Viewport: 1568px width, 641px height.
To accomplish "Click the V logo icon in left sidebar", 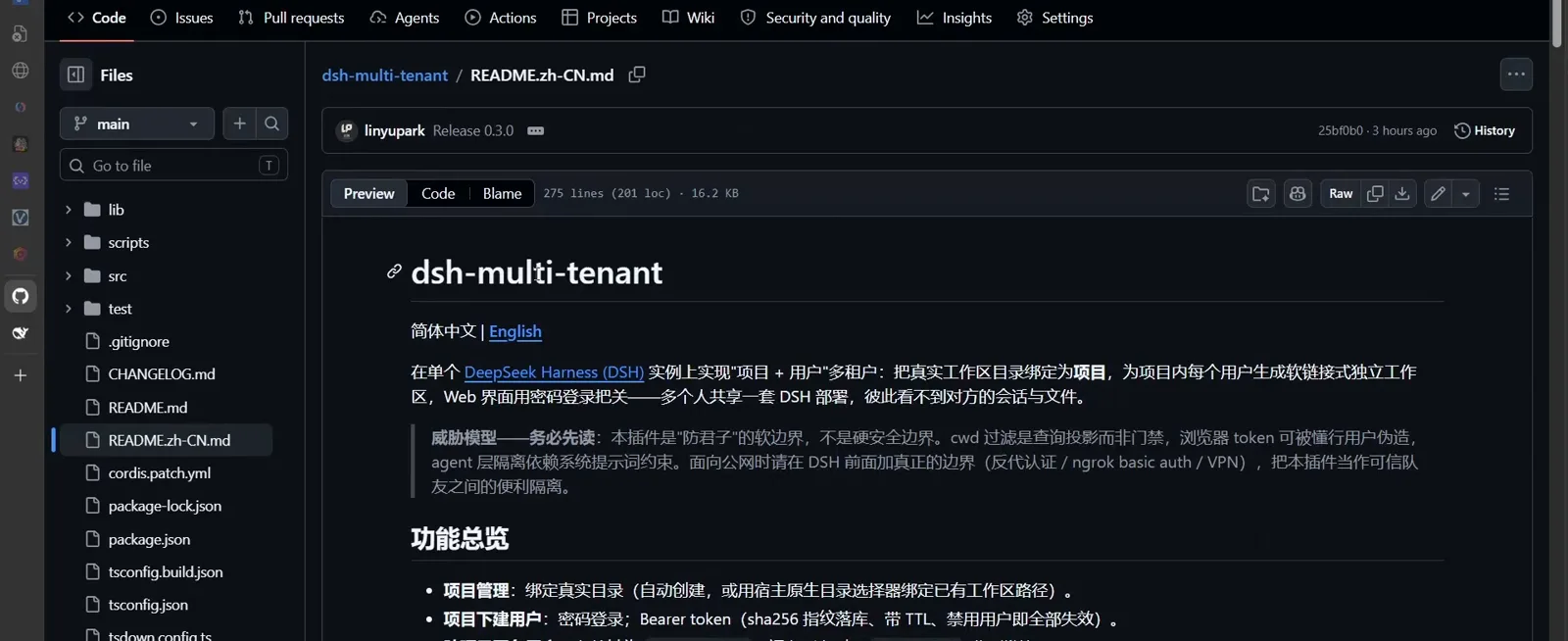I will pos(21,218).
